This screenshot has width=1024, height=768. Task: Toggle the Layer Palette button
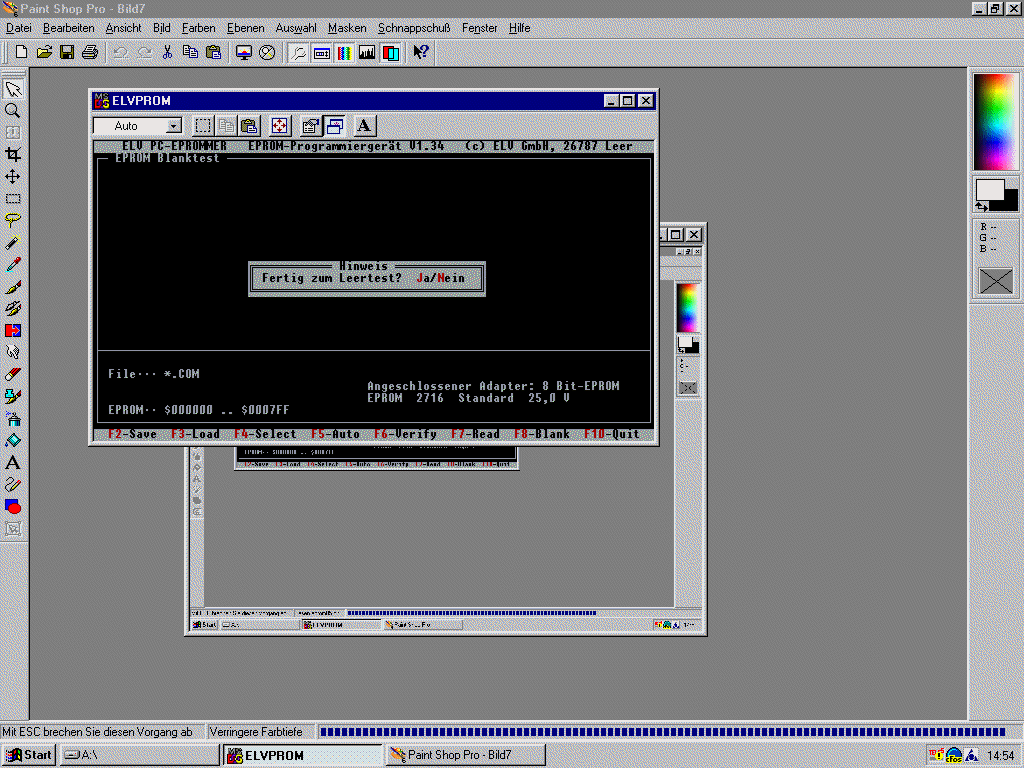coord(391,52)
